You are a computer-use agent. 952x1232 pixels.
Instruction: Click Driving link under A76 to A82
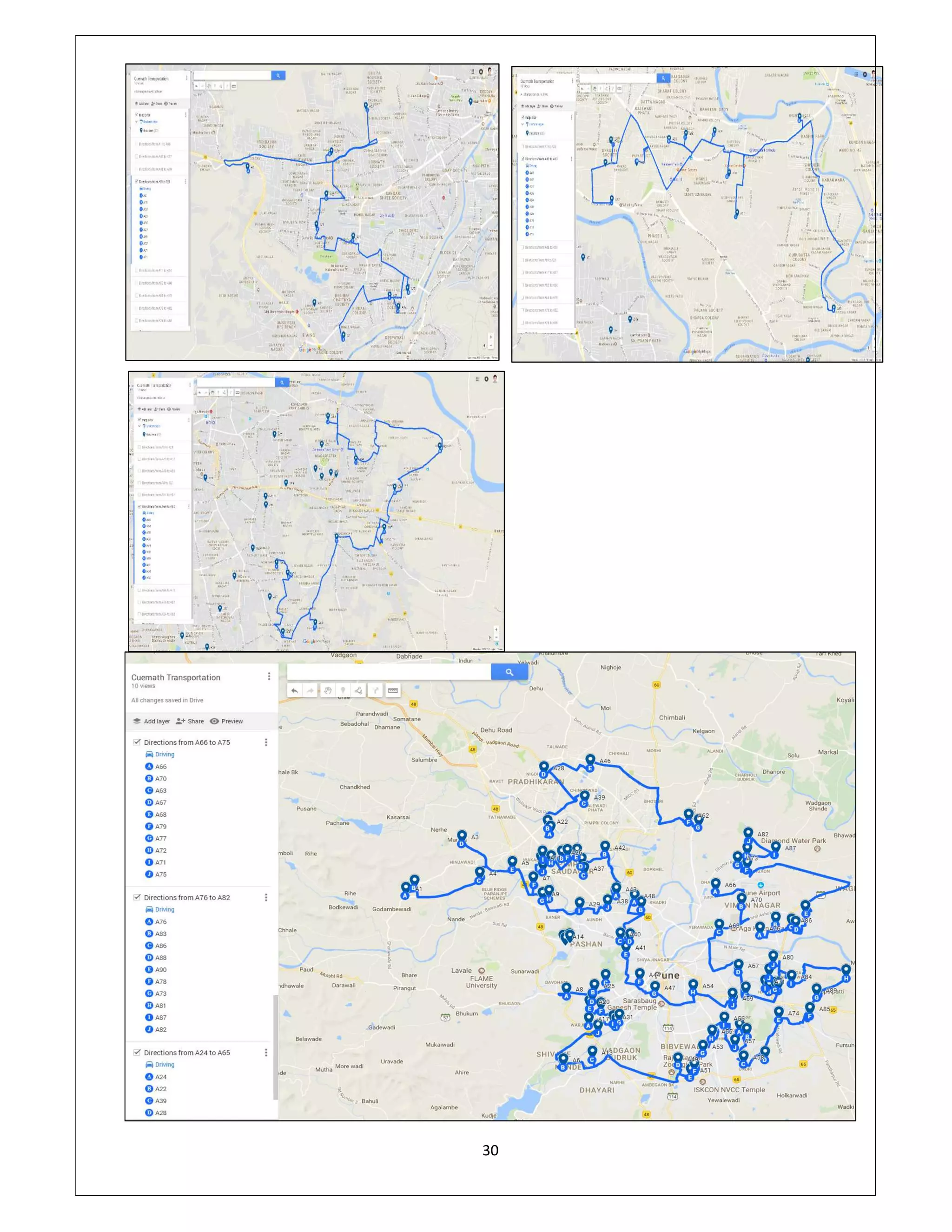pyautogui.click(x=164, y=909)
